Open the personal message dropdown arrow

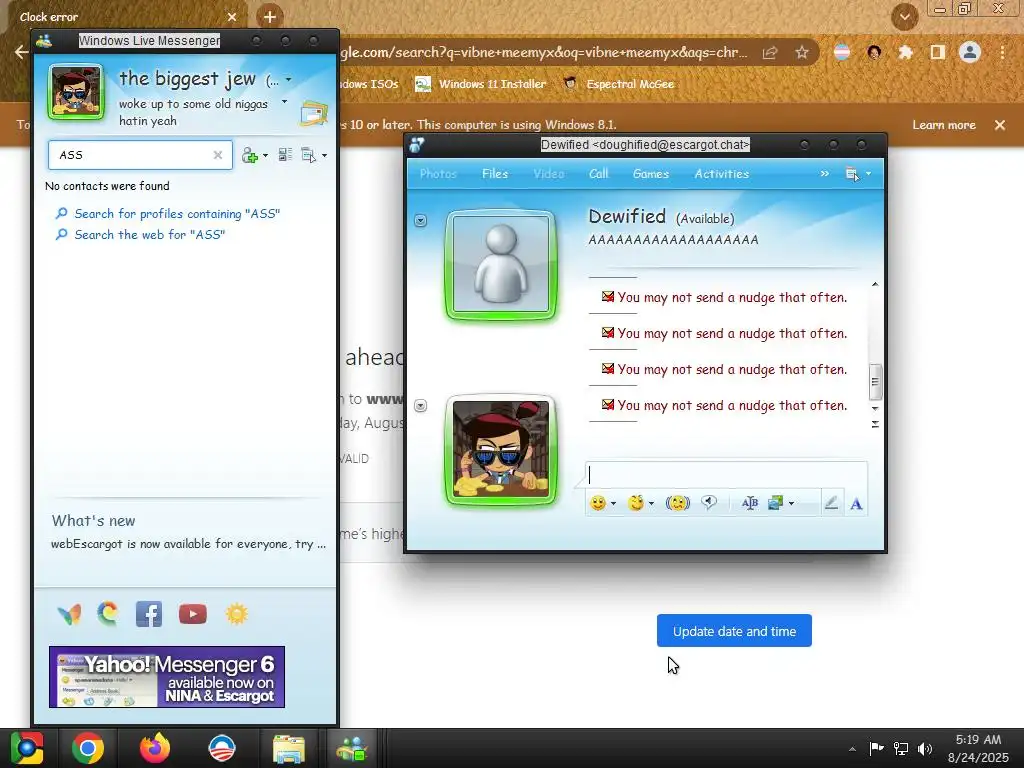[x=284, y=102]
